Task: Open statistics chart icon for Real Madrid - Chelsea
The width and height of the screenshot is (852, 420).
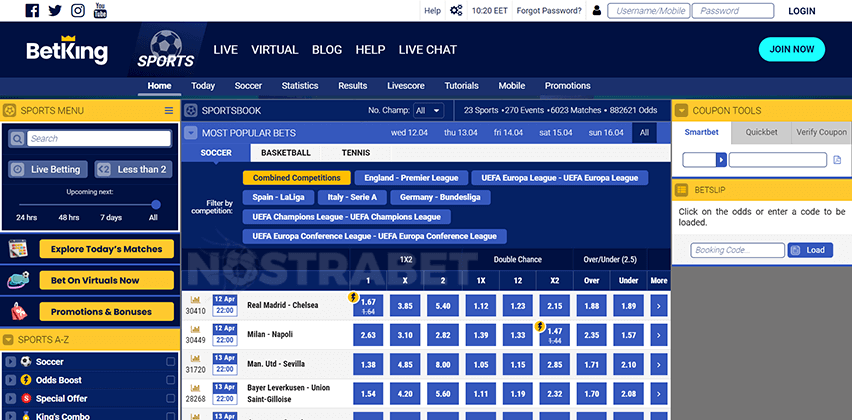Action: (196, 299)
